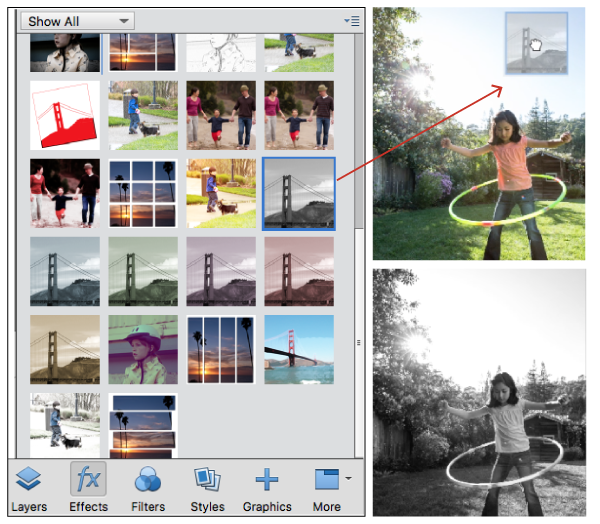Open the Graphics panel
The width and height of the screenshot is (600, 524).
coord(267,488)
